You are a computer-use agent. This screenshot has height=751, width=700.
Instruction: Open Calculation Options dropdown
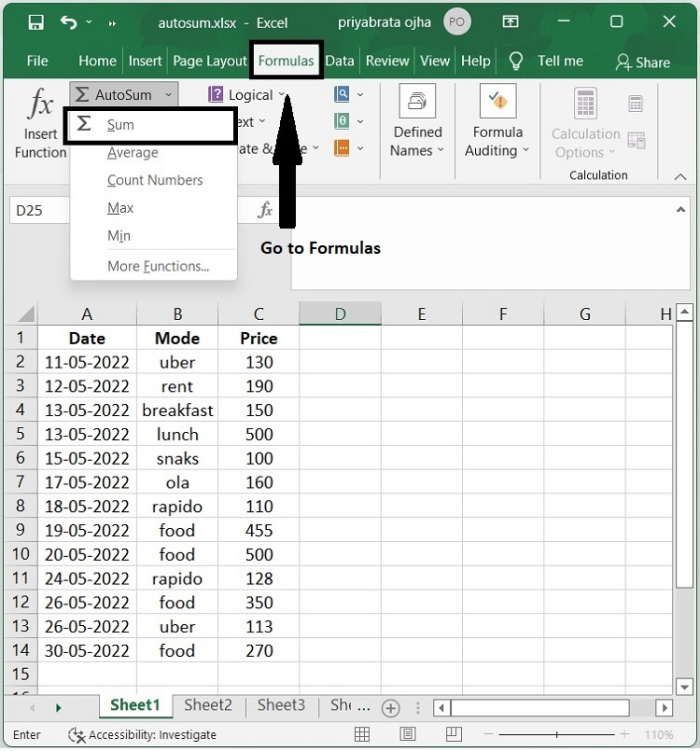coord(585,124)
